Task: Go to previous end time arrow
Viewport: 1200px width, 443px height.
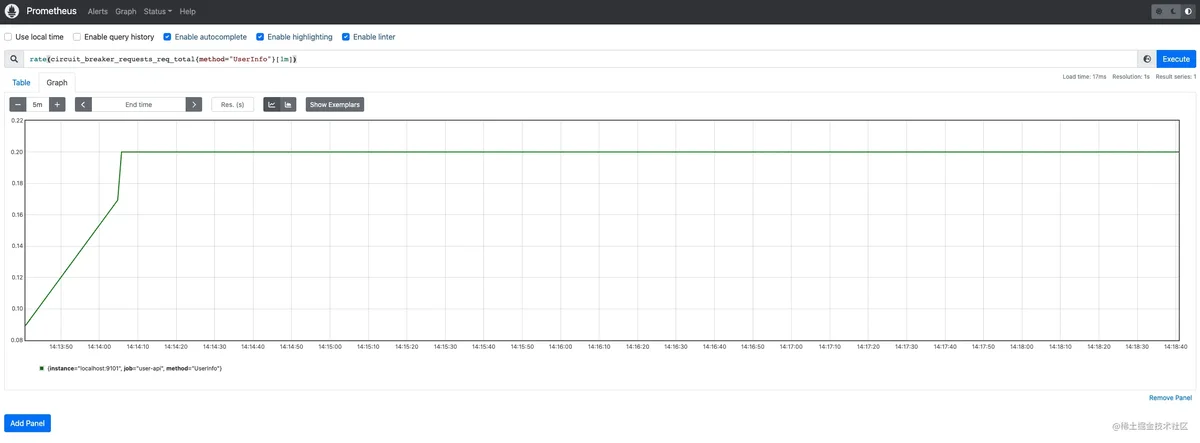Action: click(x=84, y=104)
